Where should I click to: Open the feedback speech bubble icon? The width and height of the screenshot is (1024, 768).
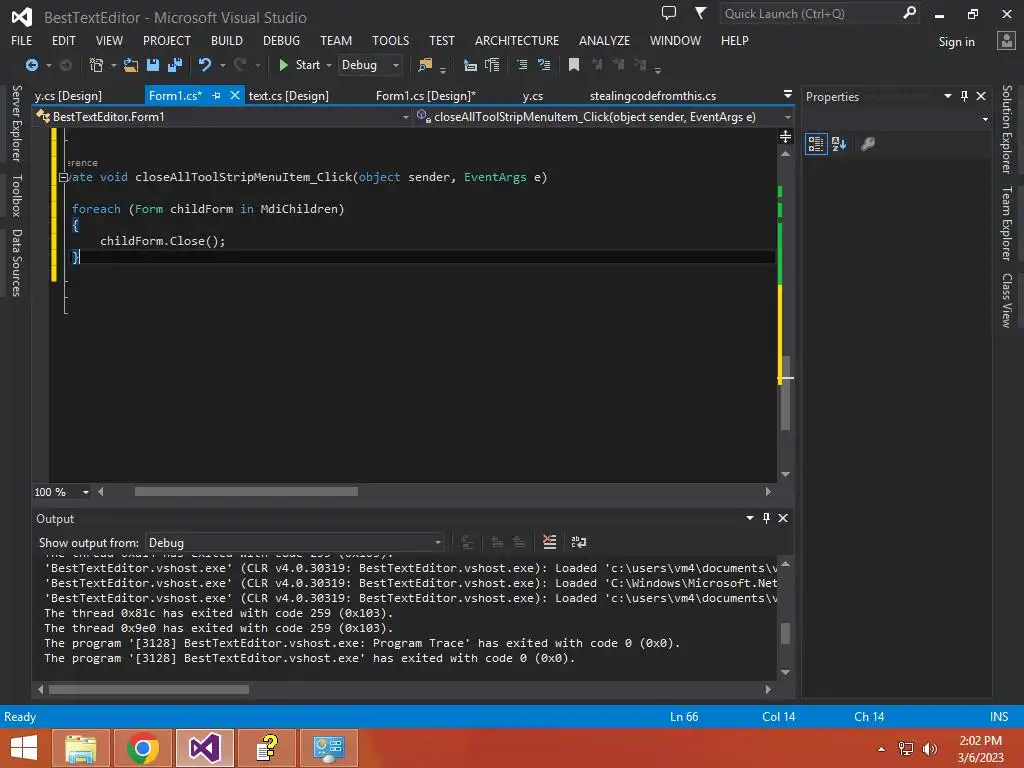pos(669,13)
